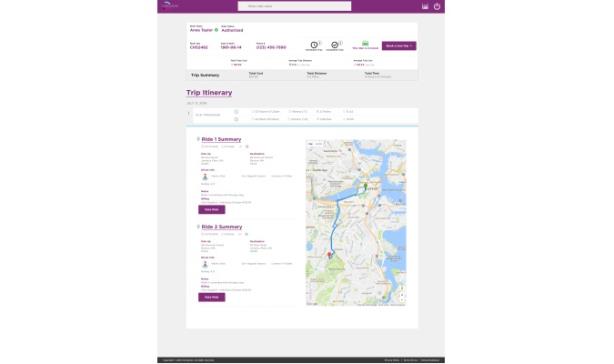Click the red destination pin on map
614x364 pixels.
[x=329, y=255]
